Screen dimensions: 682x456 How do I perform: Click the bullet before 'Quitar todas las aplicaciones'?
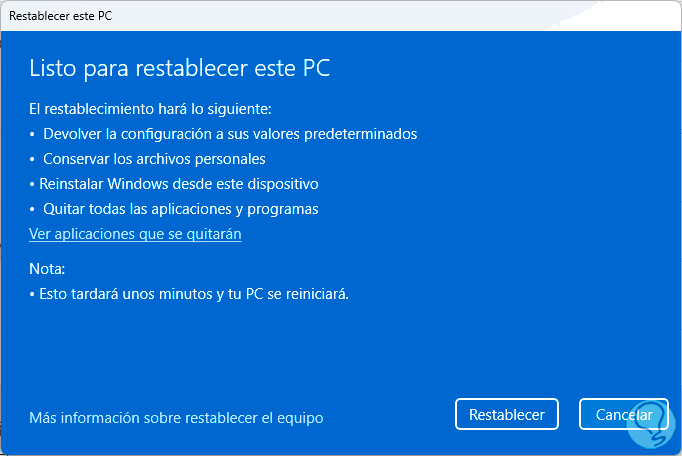pos(32,210)
